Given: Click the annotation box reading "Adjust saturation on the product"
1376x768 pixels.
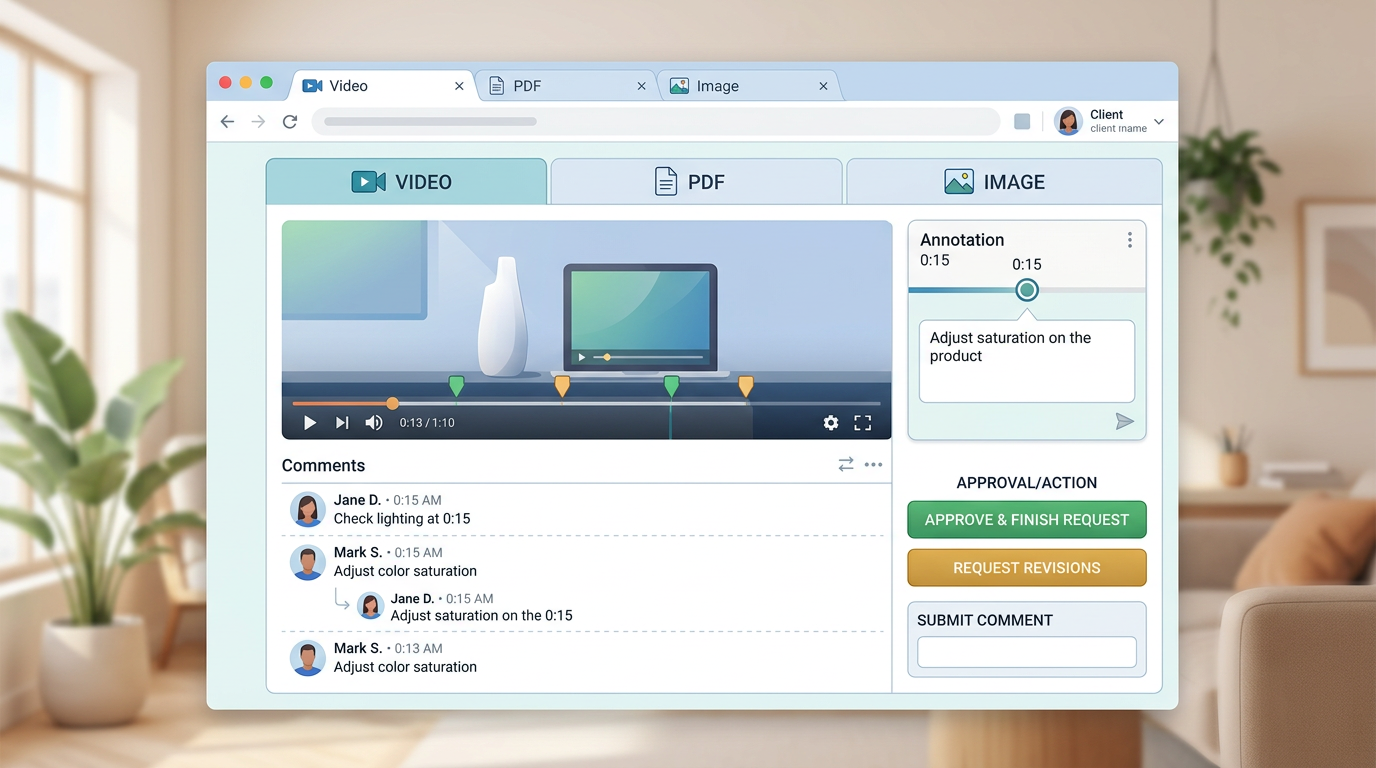Looking at the screenshot, I should [x=1027, y=361].
